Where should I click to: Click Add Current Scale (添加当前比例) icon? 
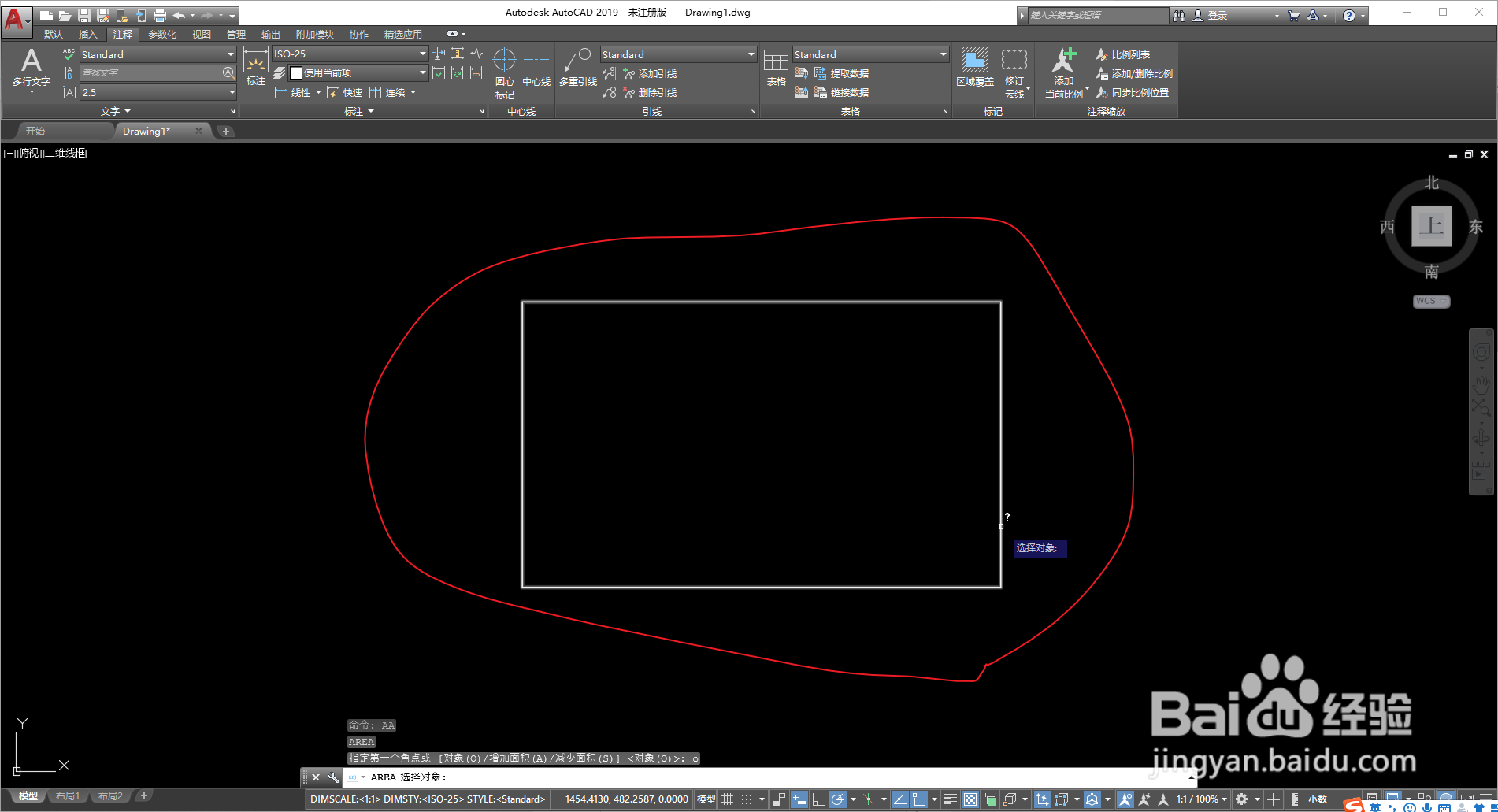tap(1064, 72)
